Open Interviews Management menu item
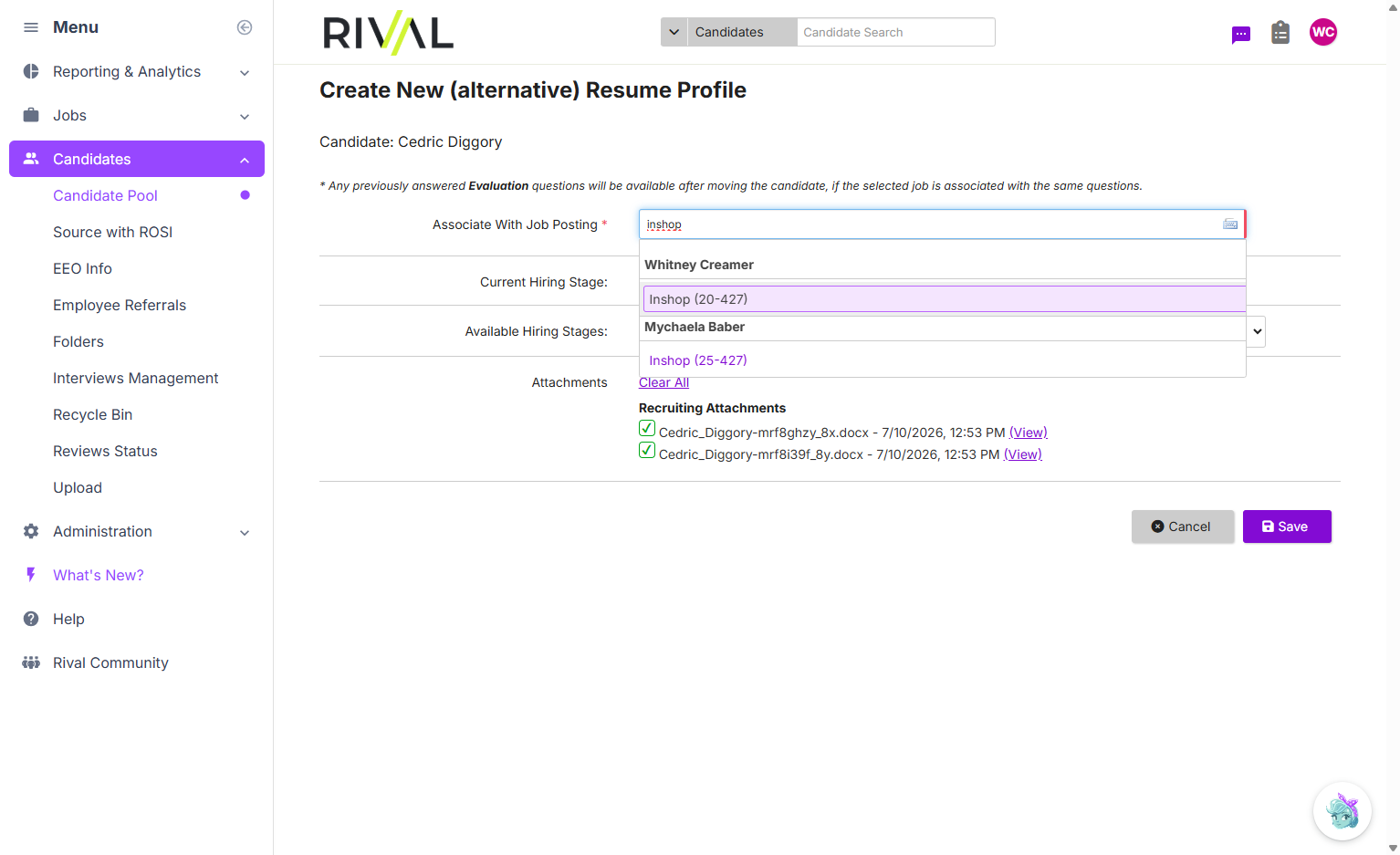This screenshot has width=1400, height=855. (135, 378)
